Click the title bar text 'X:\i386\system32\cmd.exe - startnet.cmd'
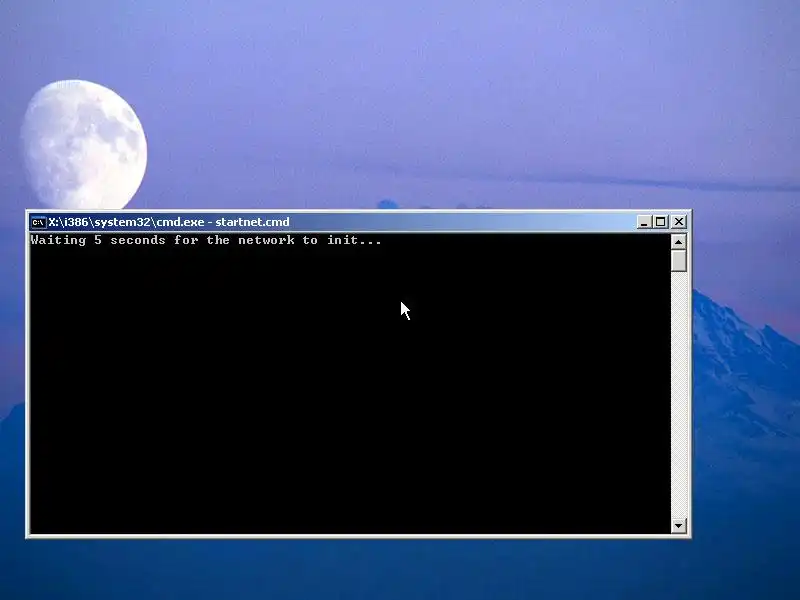800x600 pixels. 169,222
